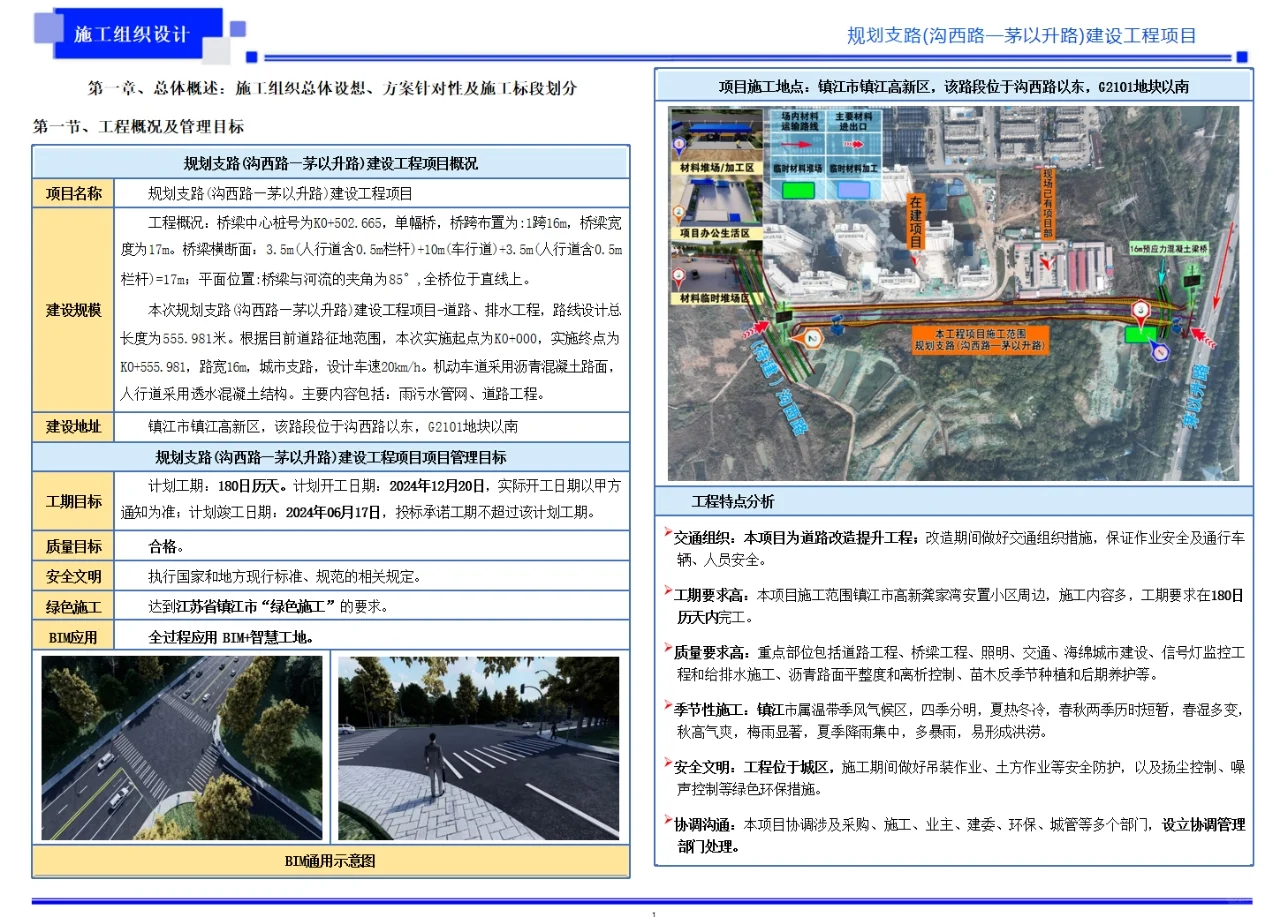The width and height of the screenshot is (1280, 917).
Task: Click the blue 临时材料加工 color swatch
Action: (x=854, y=189)
